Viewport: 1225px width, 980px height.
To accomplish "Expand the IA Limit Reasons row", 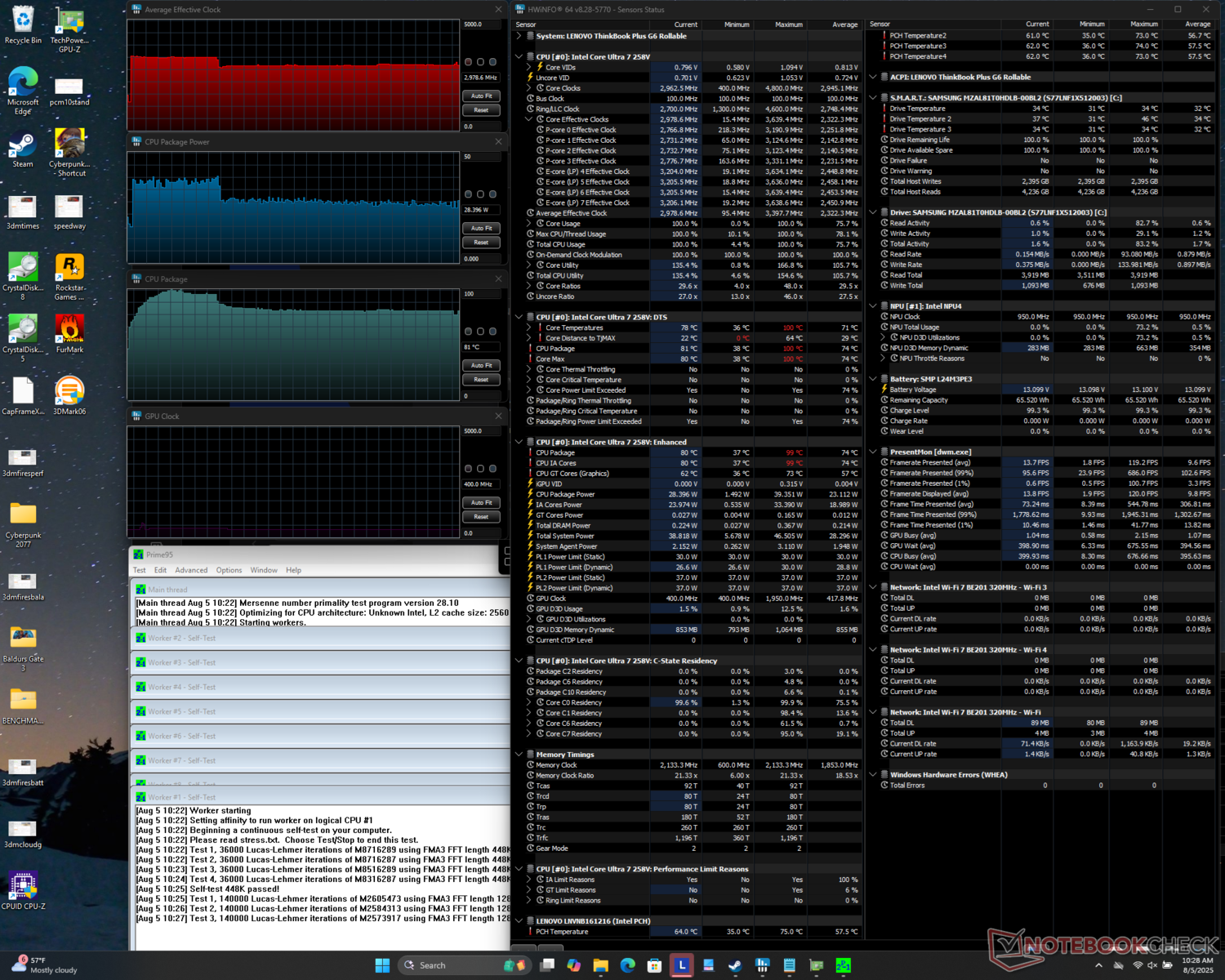I will click(x=529, y=880).
